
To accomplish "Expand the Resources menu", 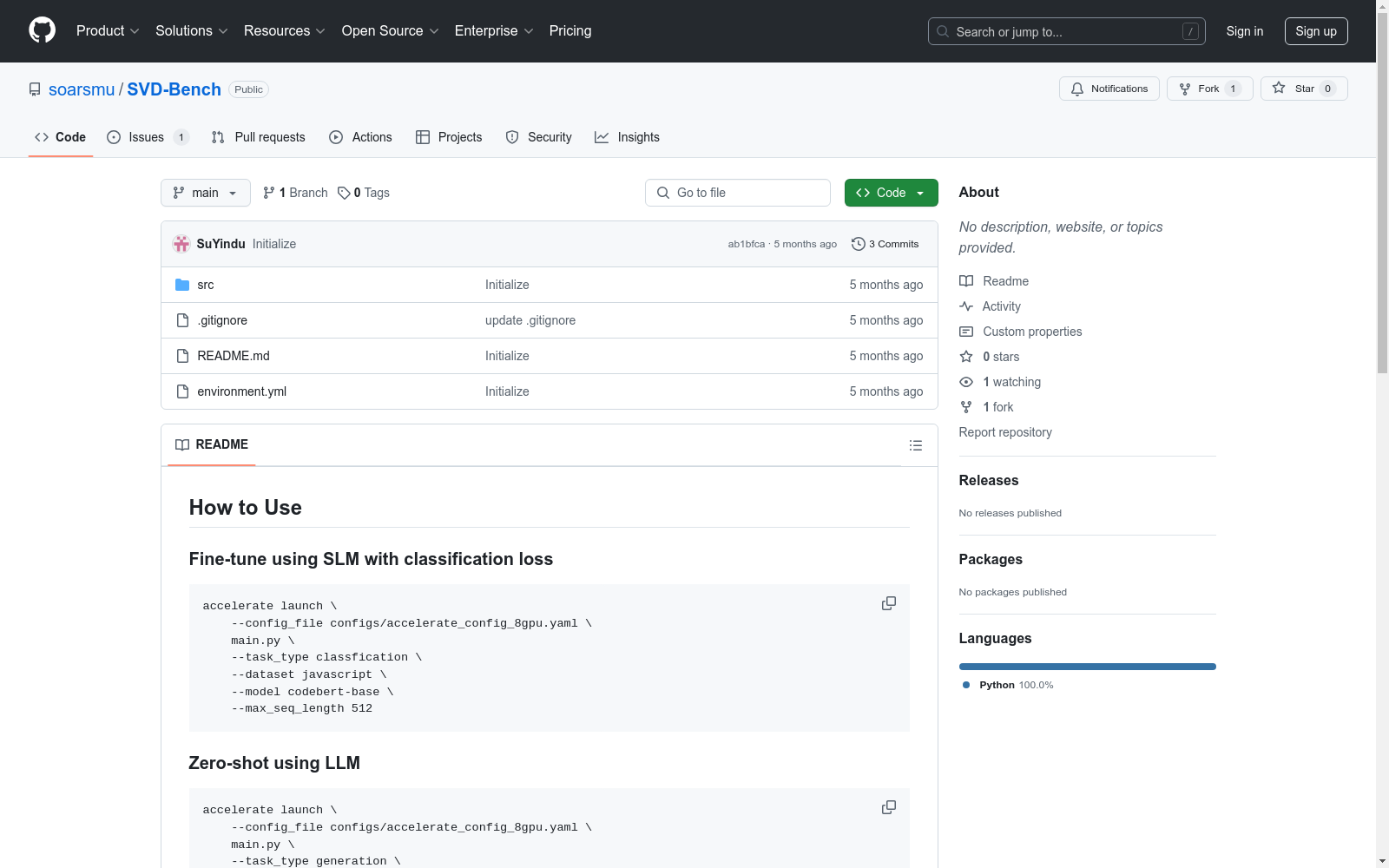I will [x=285, y=30].
